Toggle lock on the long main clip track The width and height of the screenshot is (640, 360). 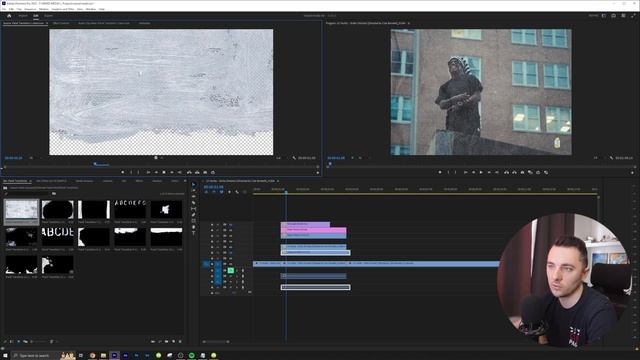[x=212, y=264]
